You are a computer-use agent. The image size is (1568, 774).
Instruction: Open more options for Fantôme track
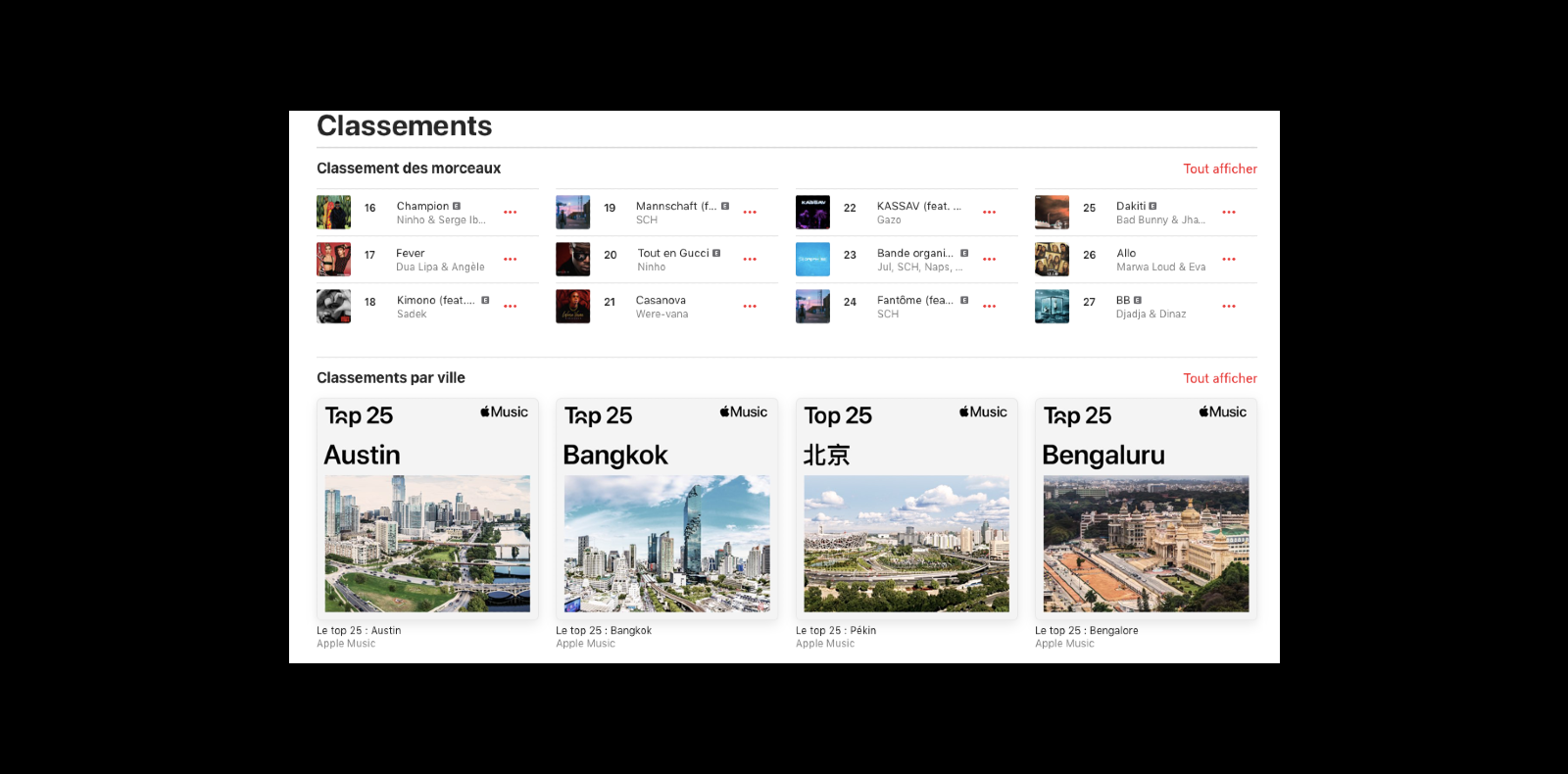(x=989, y=307)
